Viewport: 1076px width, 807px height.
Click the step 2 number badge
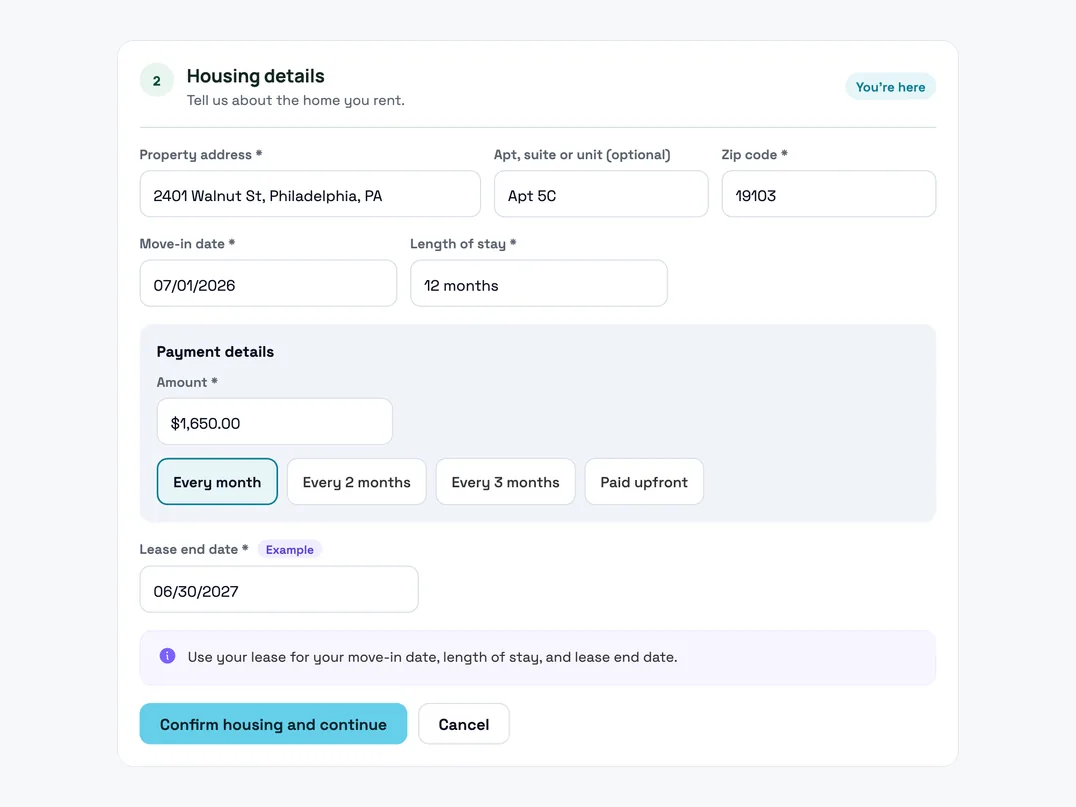click(x=156, y=80)
